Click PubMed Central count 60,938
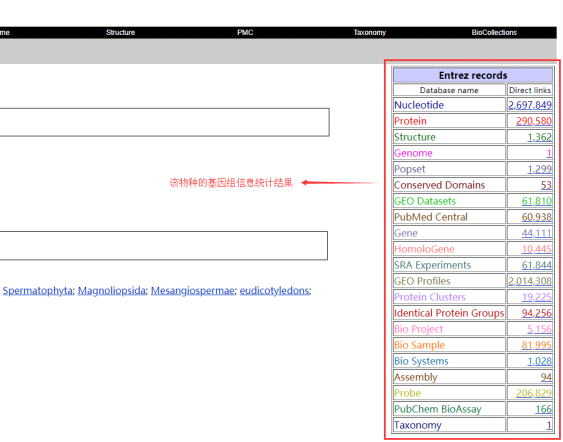 [536, 217]
